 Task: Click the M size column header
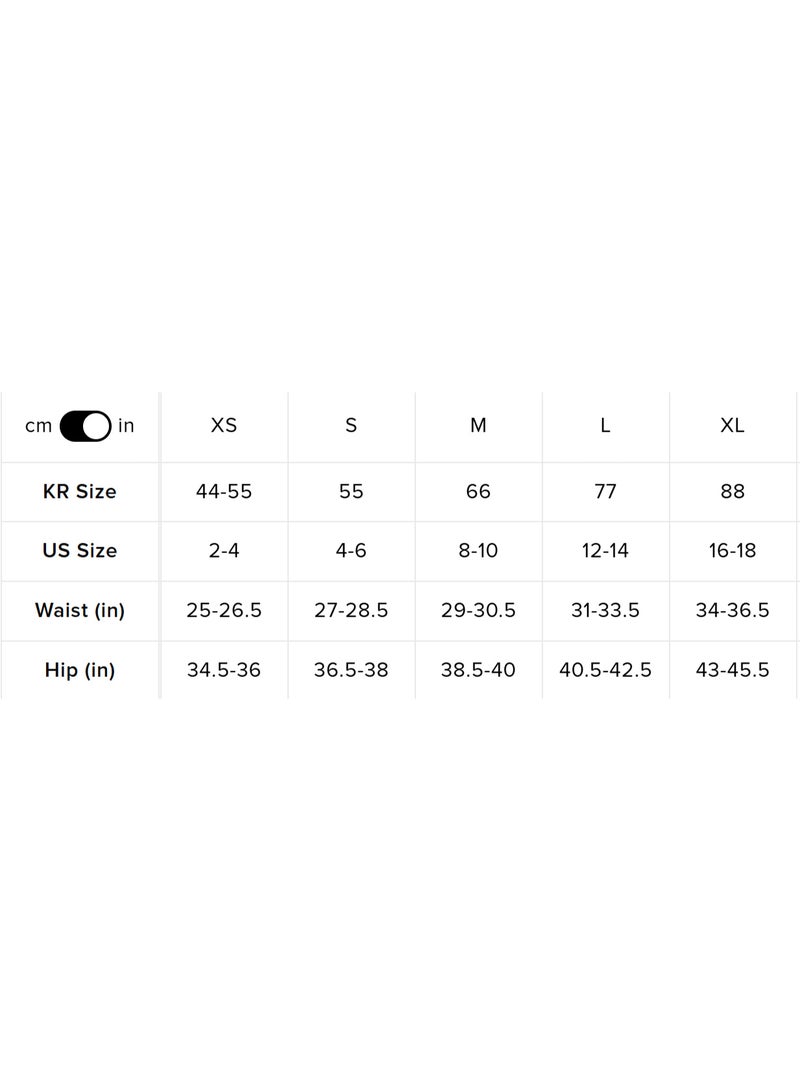pos(478,425)
